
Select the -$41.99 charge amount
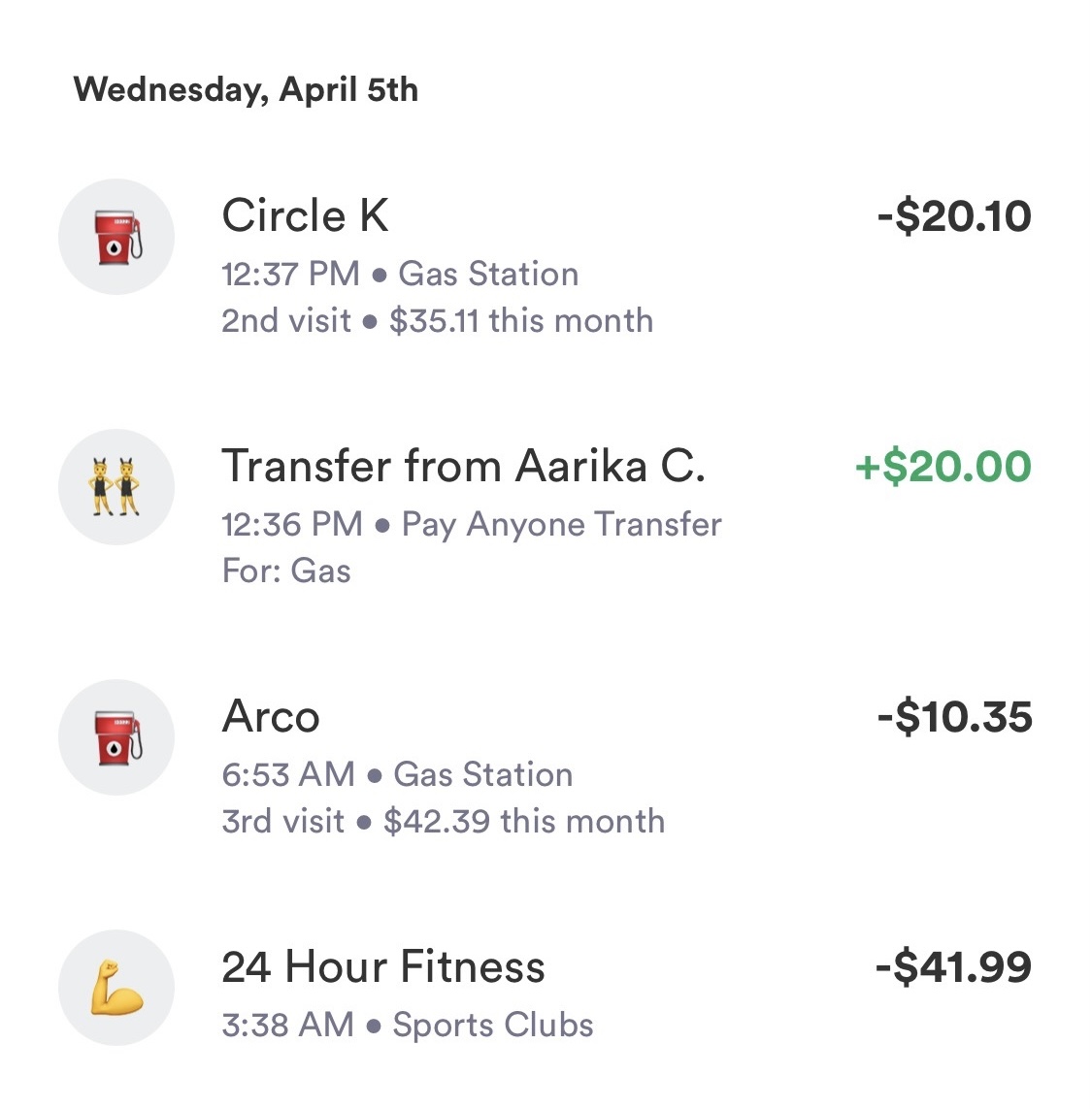[953, 967]
